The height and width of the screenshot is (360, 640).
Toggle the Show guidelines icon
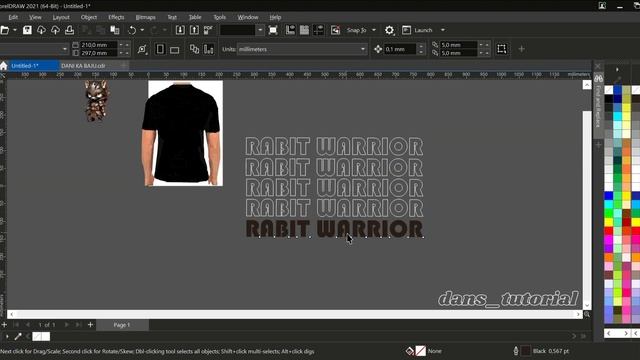[318, 30]
